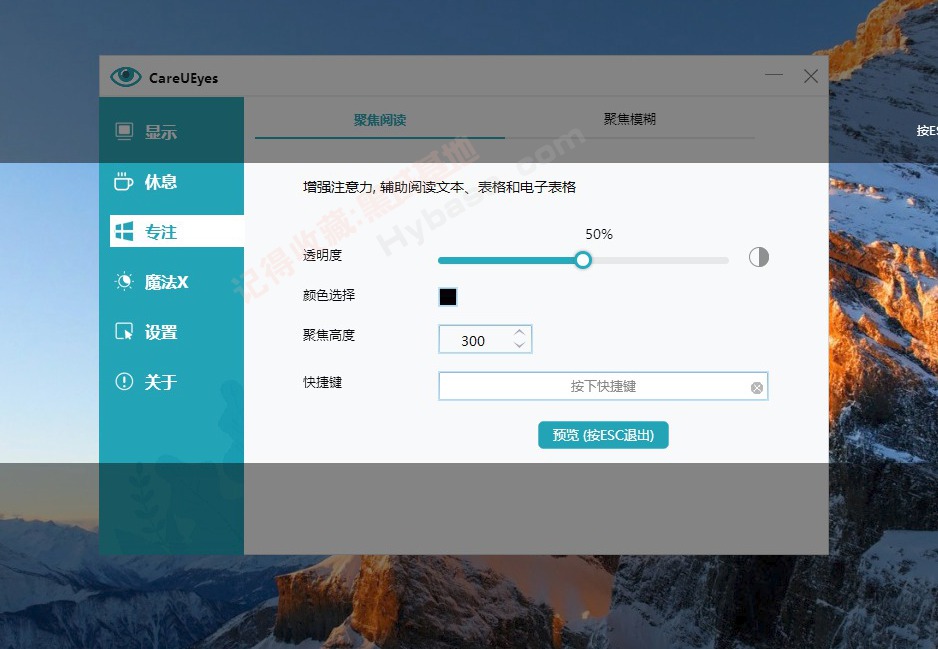Viewport: 938px width, 649px height.
Task: Open the 颜色选择 black color swatch
Action: click(x=447, y=296)
